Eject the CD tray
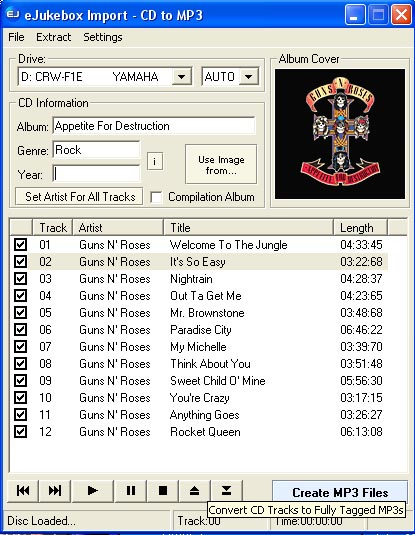This screenshot has width=415, height=535. (195, 491)
